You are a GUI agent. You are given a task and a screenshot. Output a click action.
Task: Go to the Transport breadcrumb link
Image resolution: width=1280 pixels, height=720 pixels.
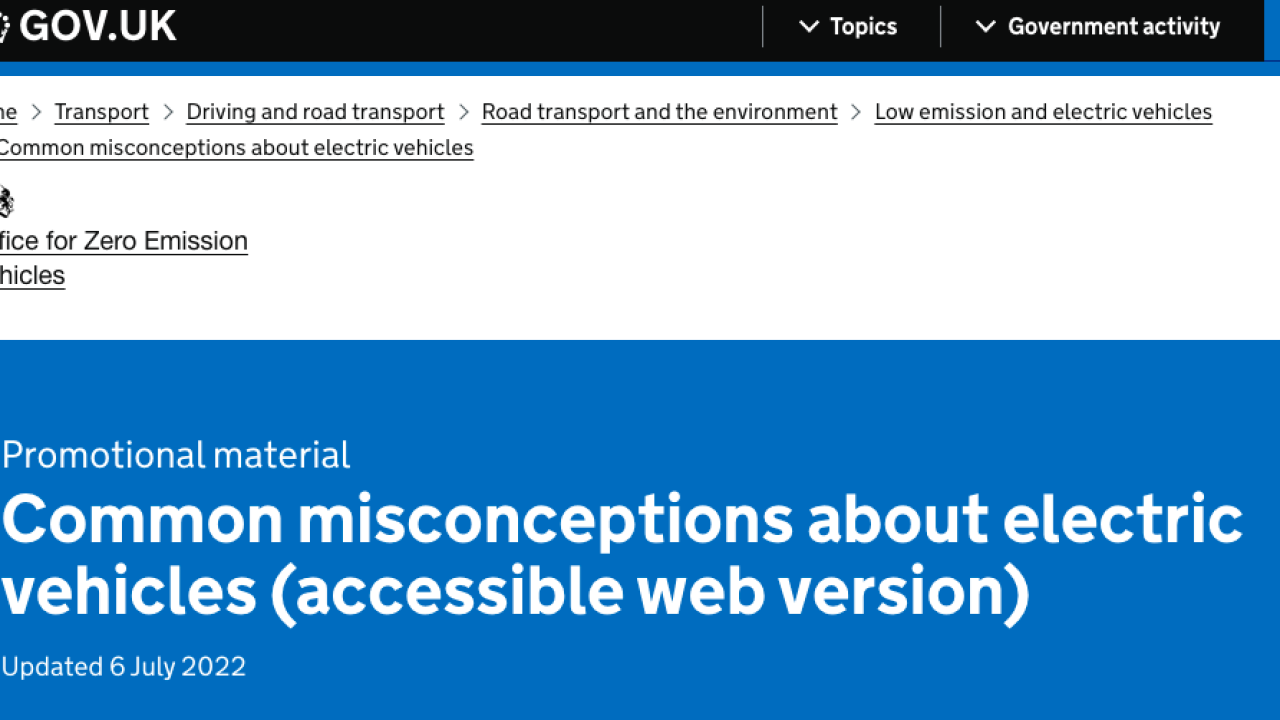click(102, 112)
